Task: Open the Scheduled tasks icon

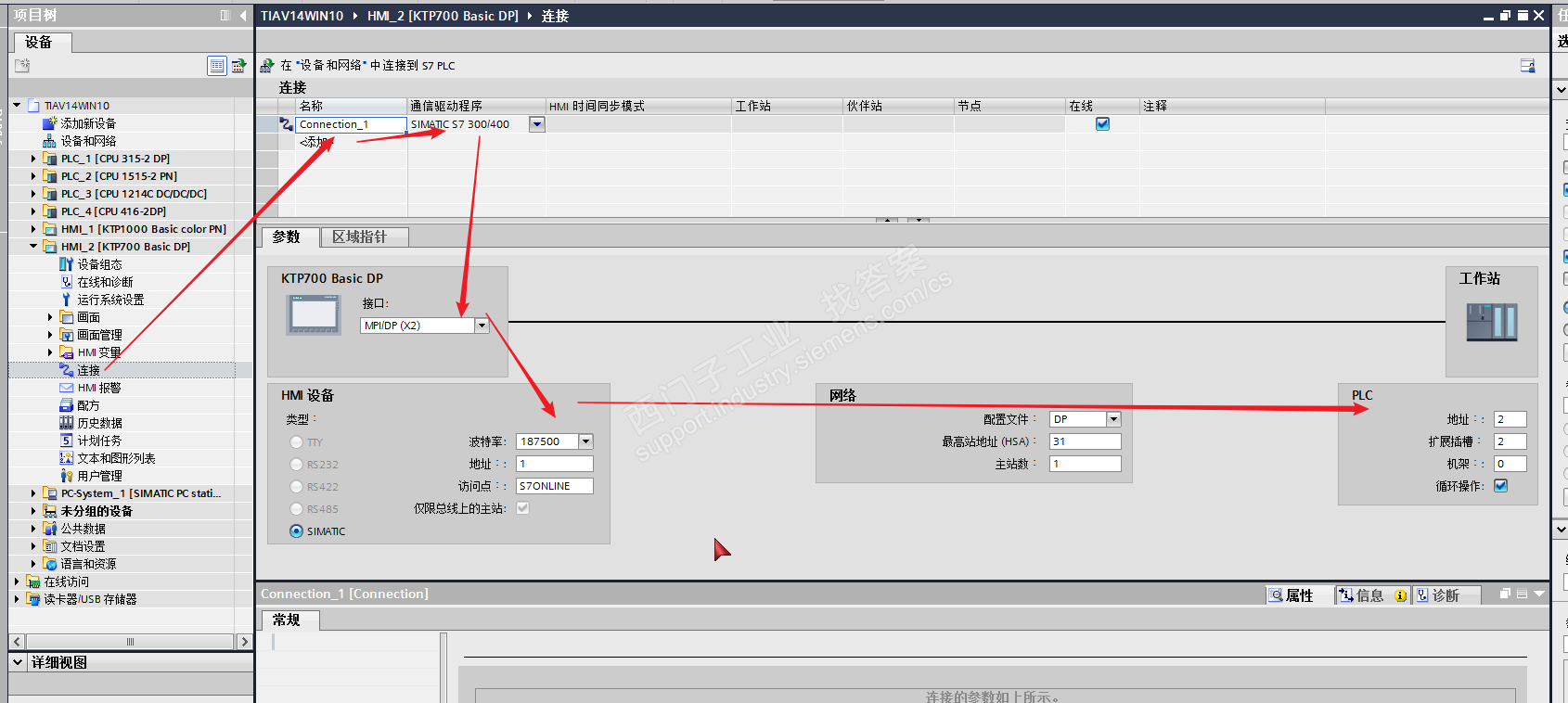Action: 67,441
